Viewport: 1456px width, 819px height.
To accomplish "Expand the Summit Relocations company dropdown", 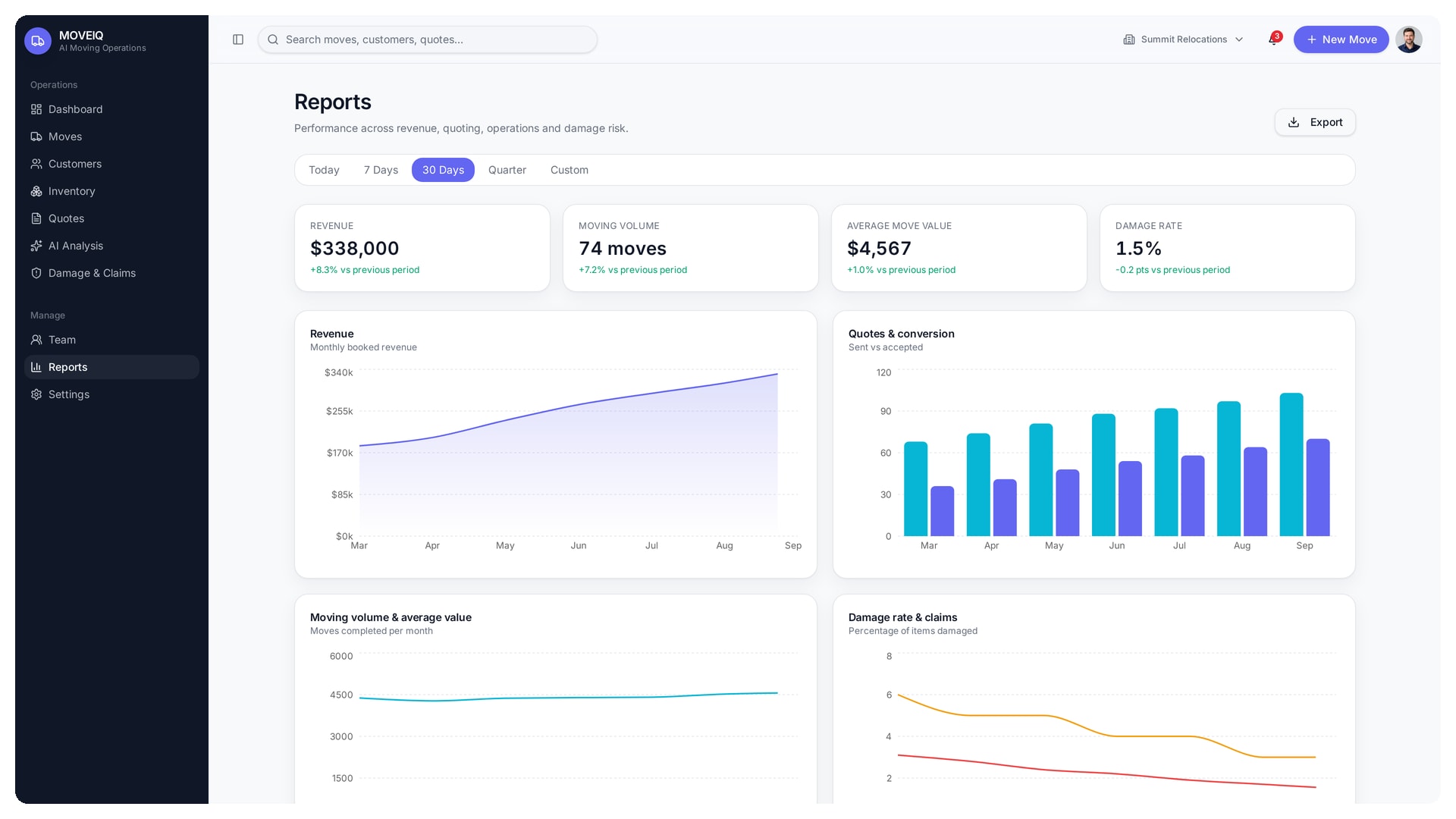I will click(x=1184, y=39).
